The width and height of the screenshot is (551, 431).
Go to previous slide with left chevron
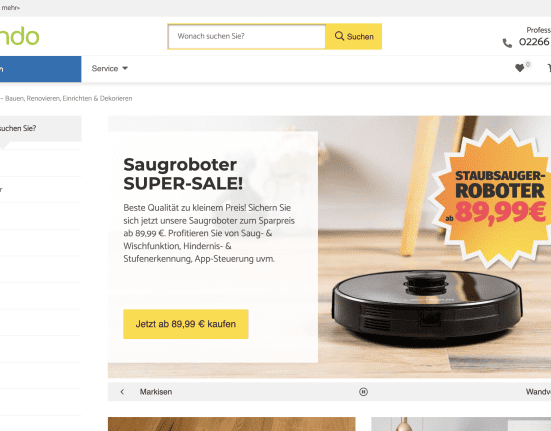pos(122,392)
